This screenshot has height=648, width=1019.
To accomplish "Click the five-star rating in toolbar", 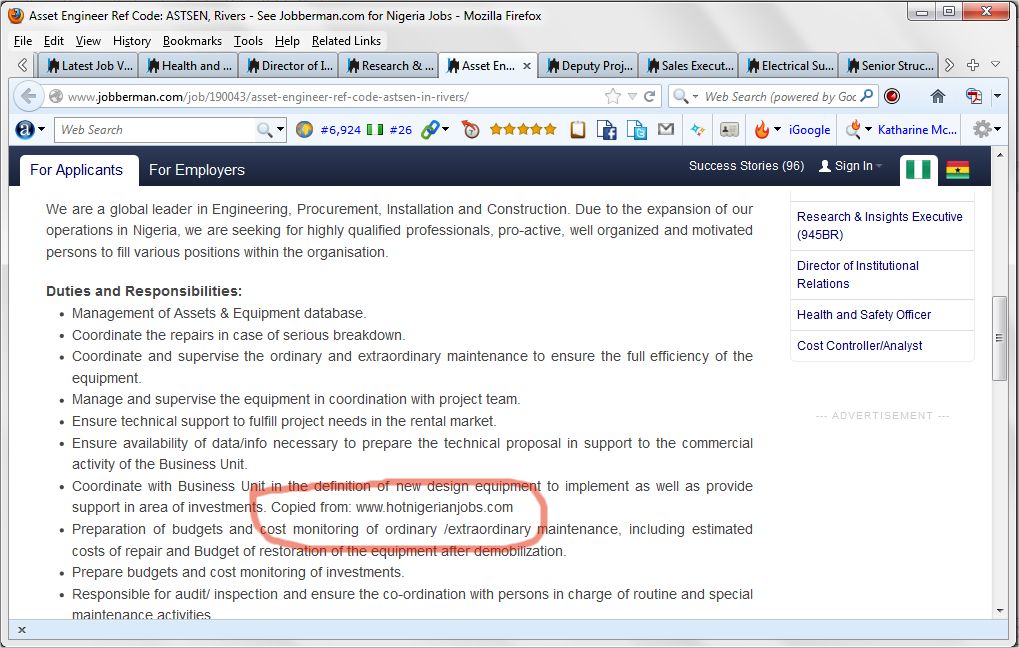I will (523, 129).
